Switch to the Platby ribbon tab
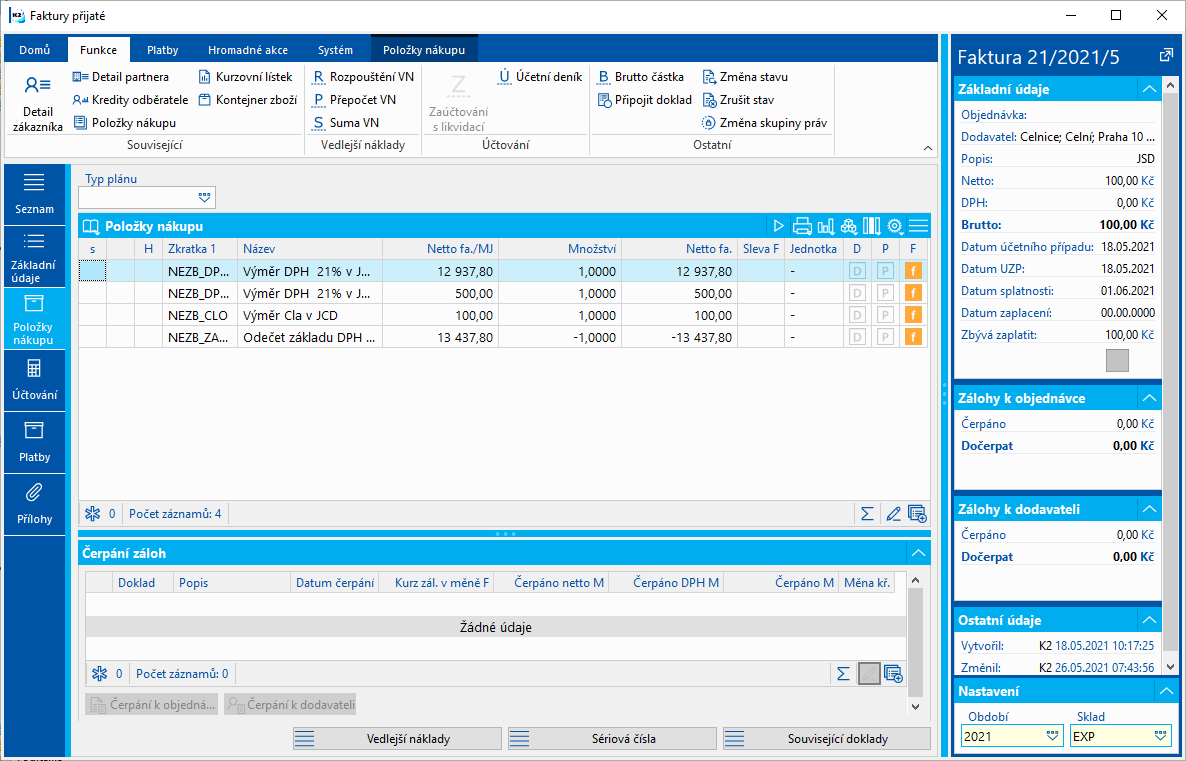The height and width of the screenshot is (761, 1186). point(163,50)
